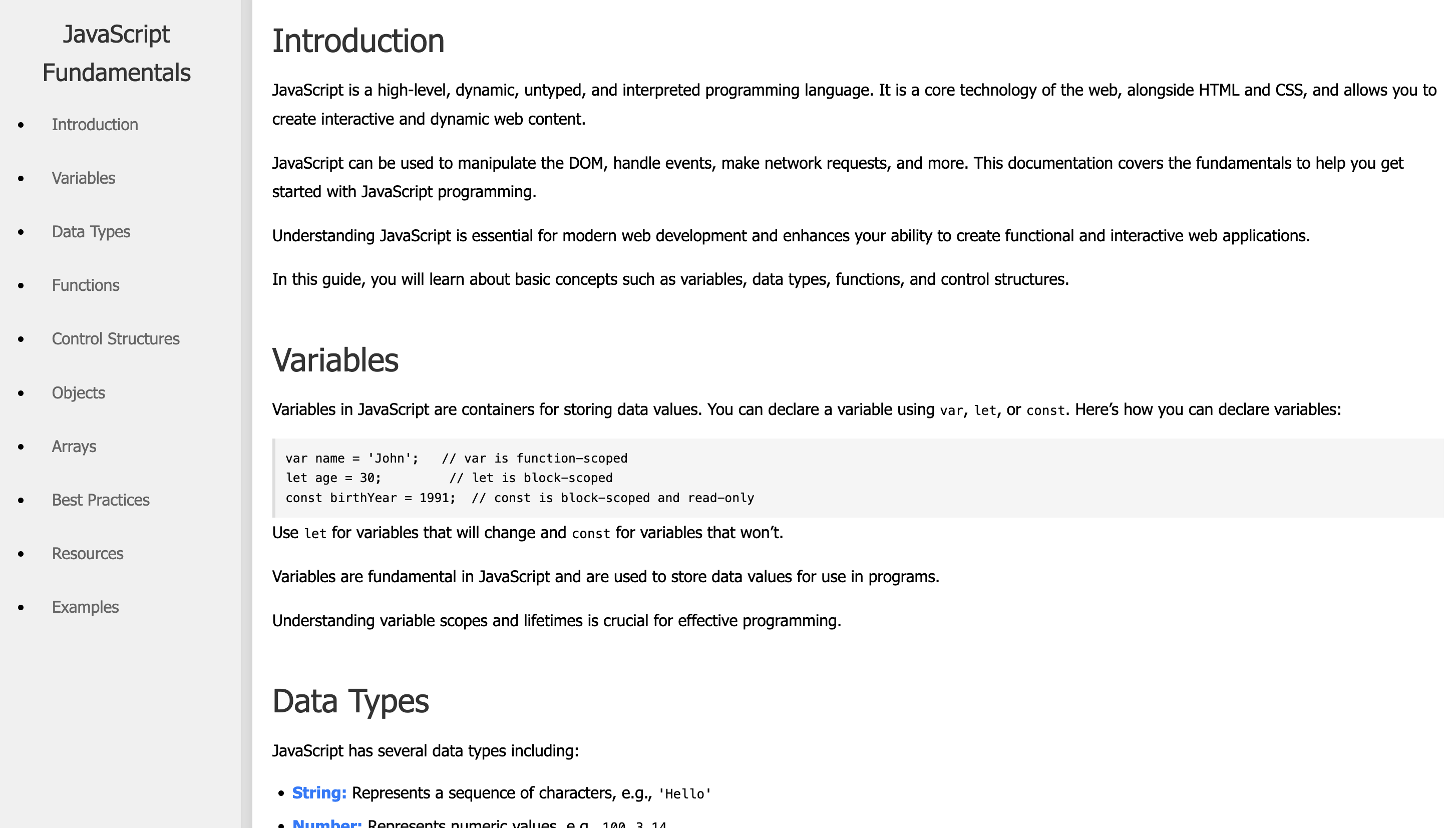Go to the Variables section link
This screenshot has width=1456, height=828.
tap(83, 178)
